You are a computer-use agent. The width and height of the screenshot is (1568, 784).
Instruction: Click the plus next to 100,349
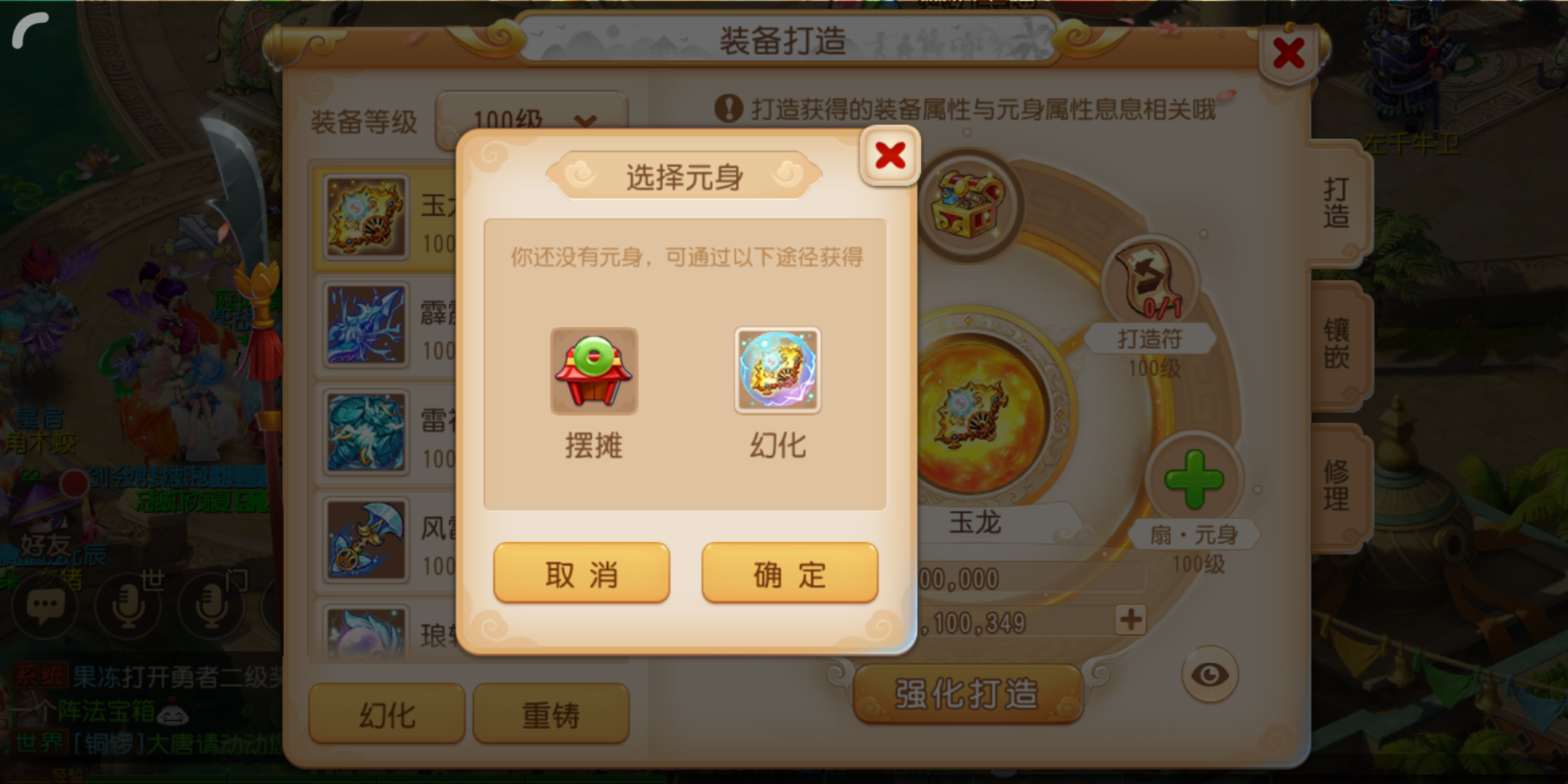1130,620
